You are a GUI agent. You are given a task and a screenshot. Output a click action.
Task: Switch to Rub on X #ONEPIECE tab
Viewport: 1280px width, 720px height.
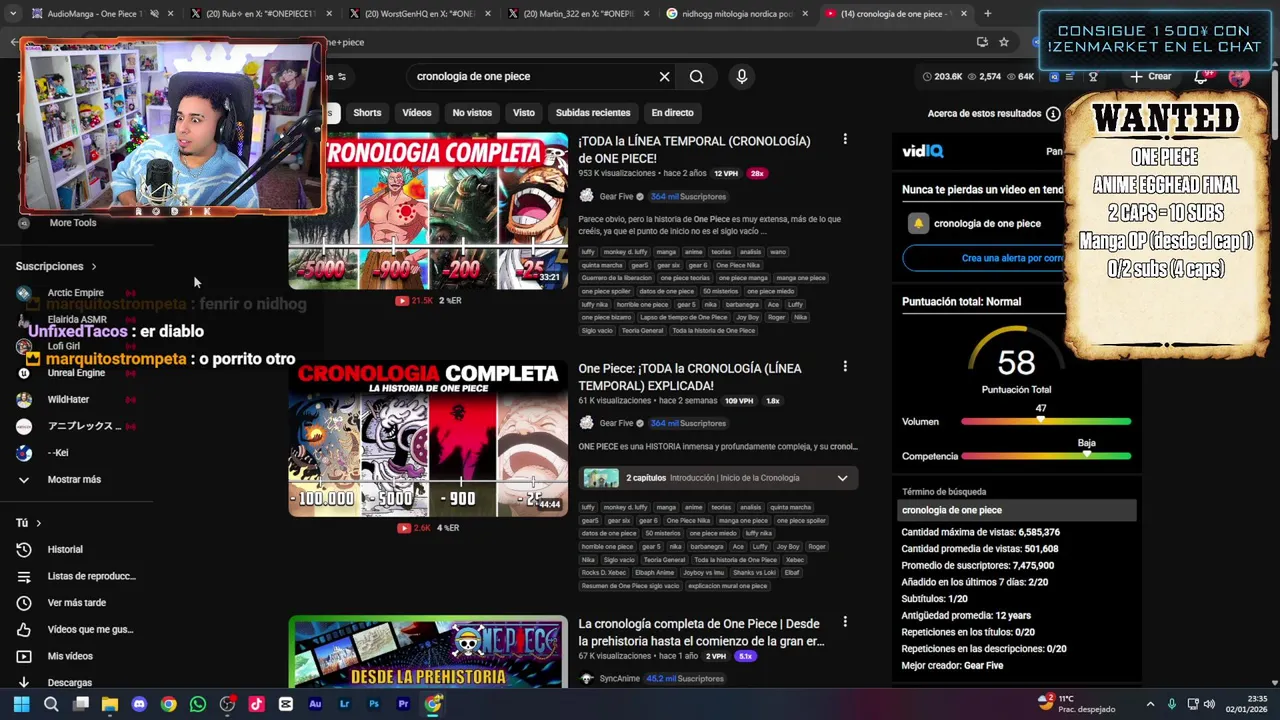coord(259,14)
